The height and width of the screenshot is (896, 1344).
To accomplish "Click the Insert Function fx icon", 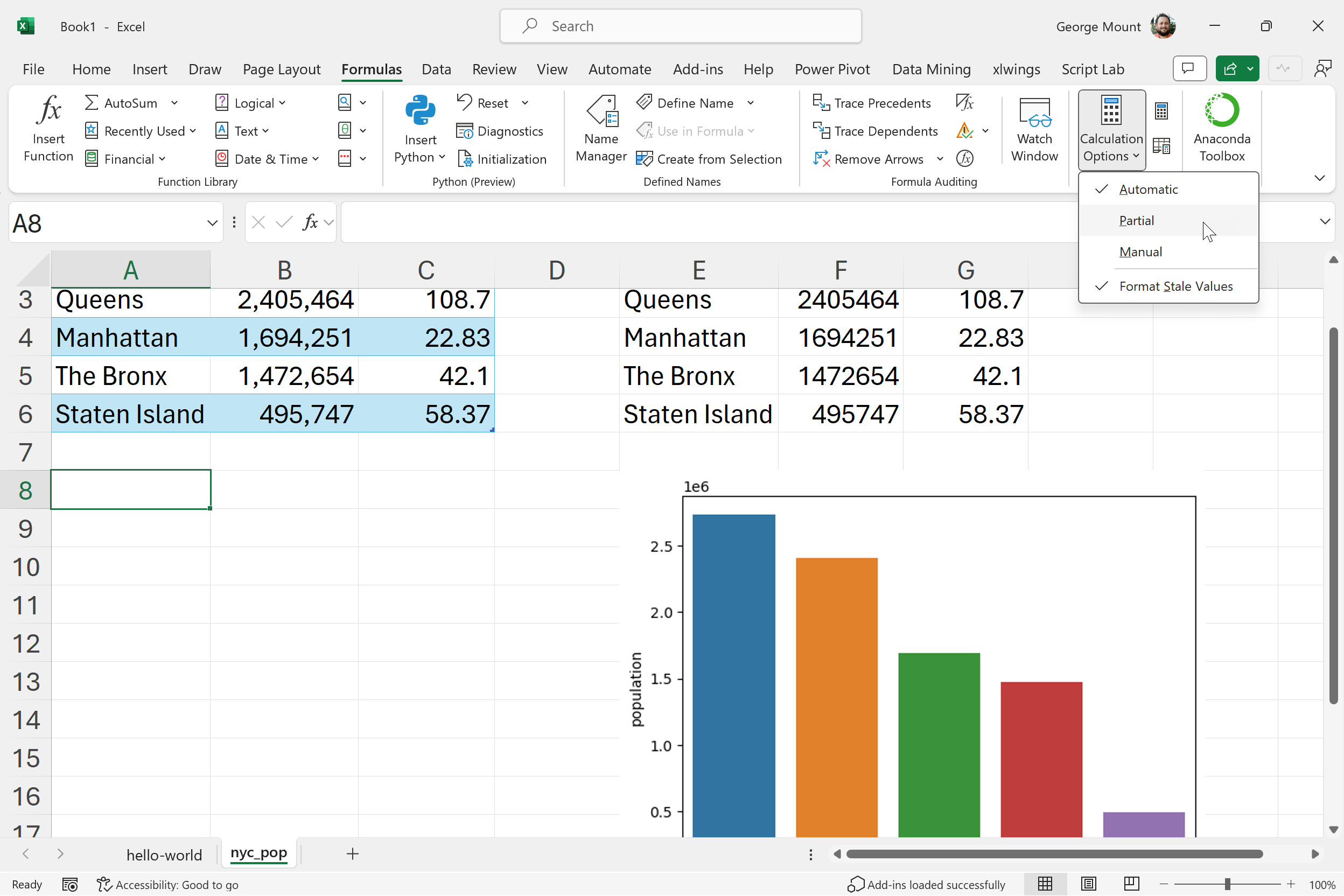I will point(48,110).
